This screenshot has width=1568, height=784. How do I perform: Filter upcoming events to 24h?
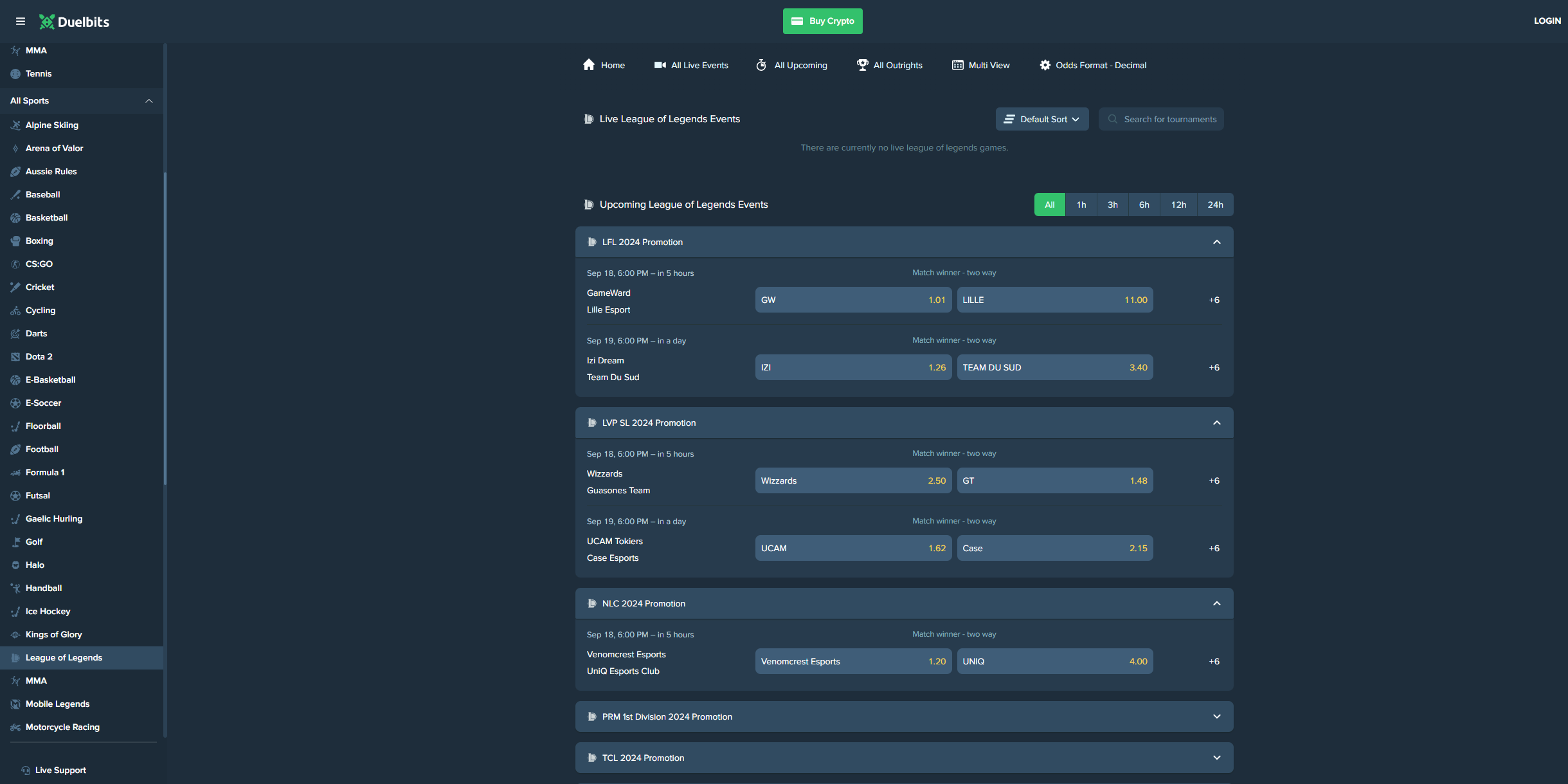(x=1215, y=205)
